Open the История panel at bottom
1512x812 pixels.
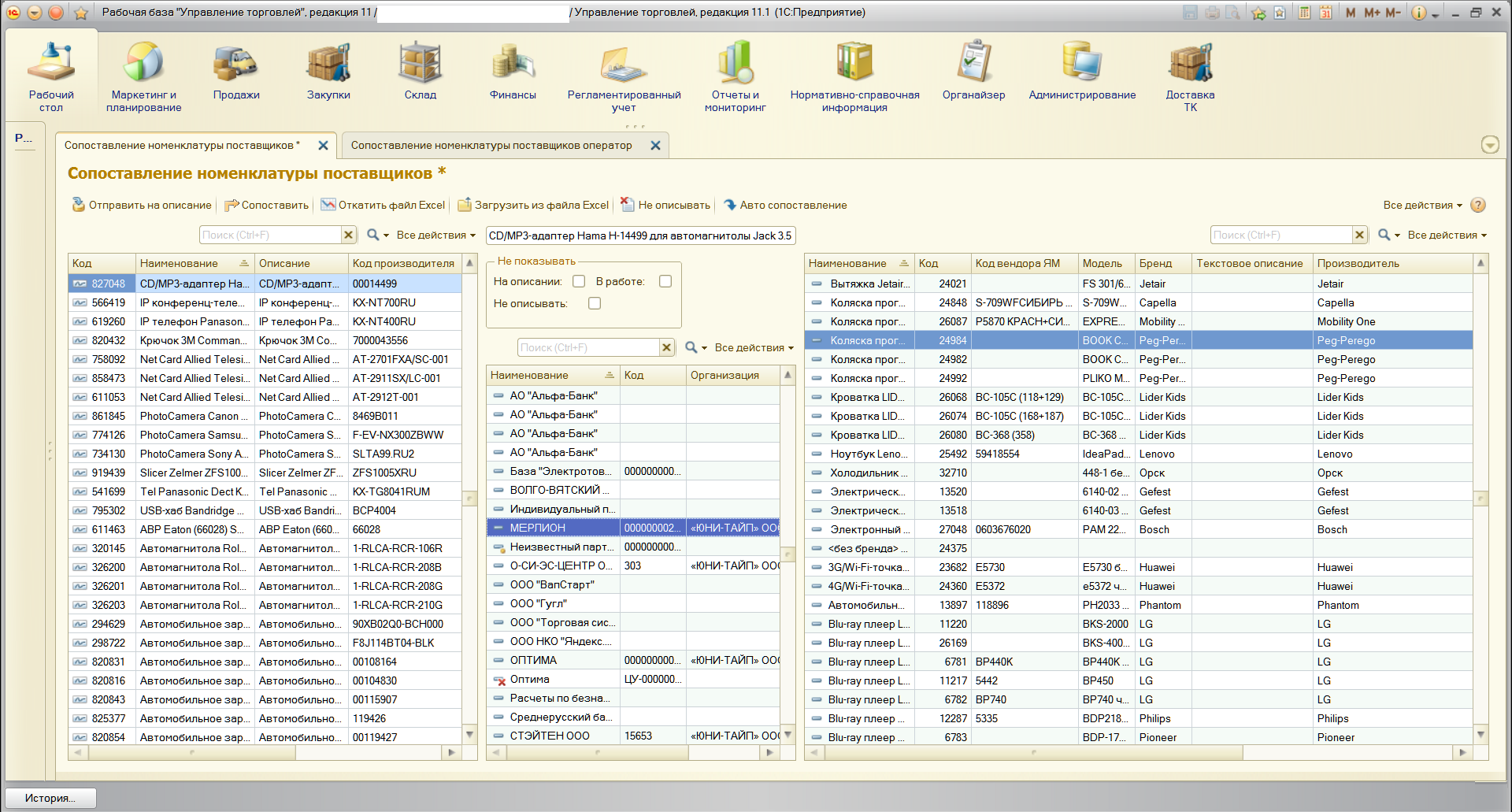coord(50,798)
